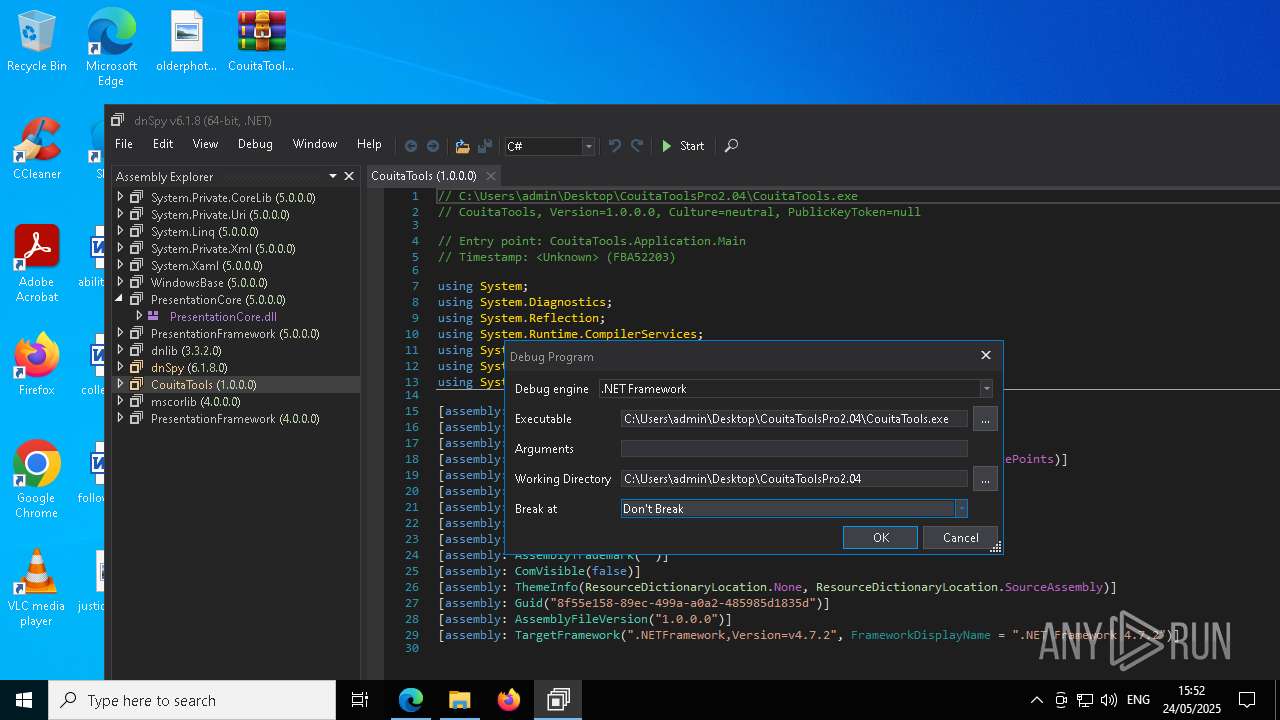Open the Help menu
This screenshot has width=1280, height=720.
(x=369, y=144)
